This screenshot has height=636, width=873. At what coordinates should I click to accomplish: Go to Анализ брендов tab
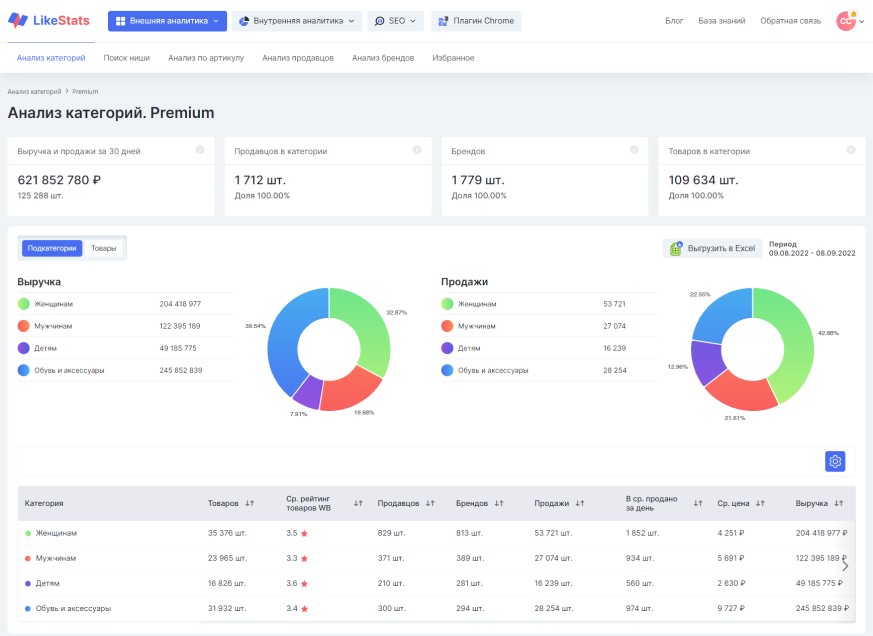click(383, 58)
